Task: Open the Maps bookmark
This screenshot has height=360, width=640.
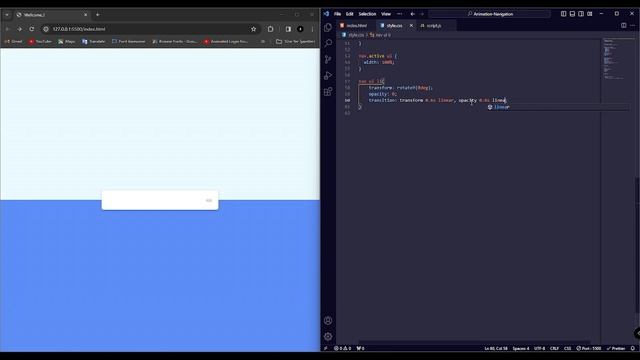Action: tap(67, 41)
